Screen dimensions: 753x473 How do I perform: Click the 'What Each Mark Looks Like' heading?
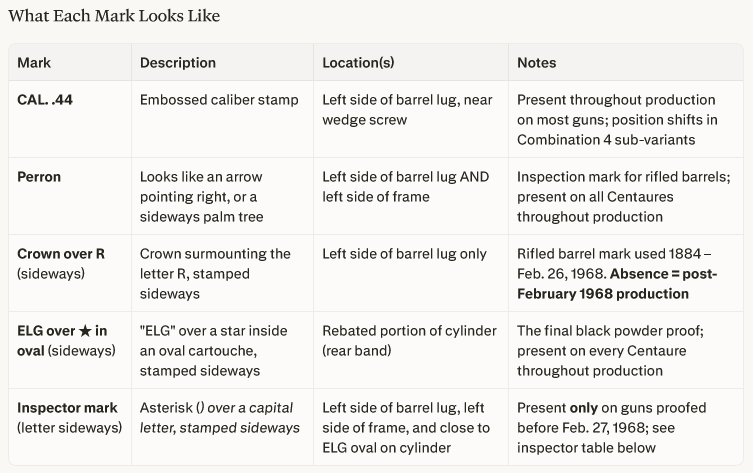pos(114,16)
